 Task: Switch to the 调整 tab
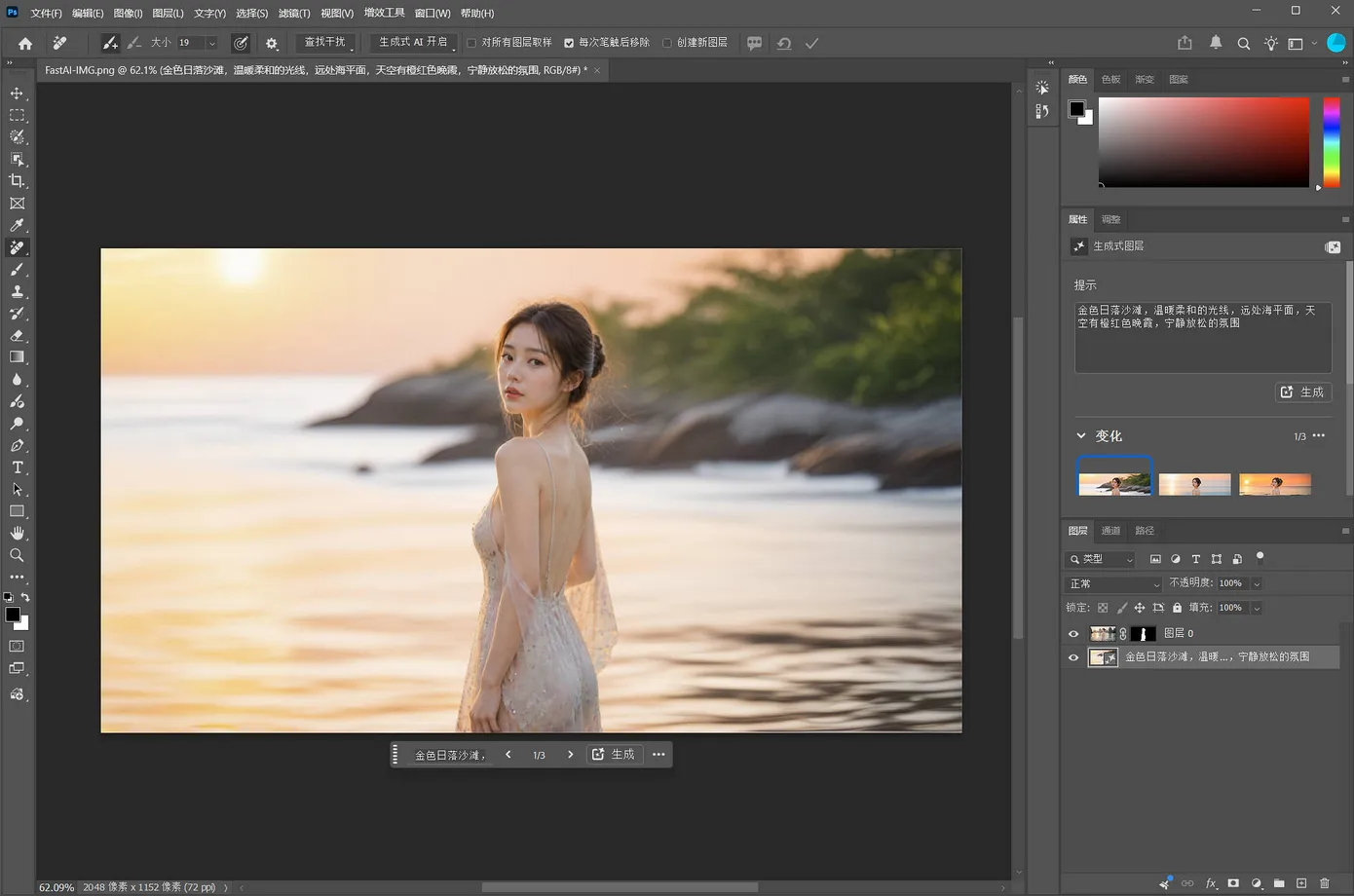click(1110, 220)
